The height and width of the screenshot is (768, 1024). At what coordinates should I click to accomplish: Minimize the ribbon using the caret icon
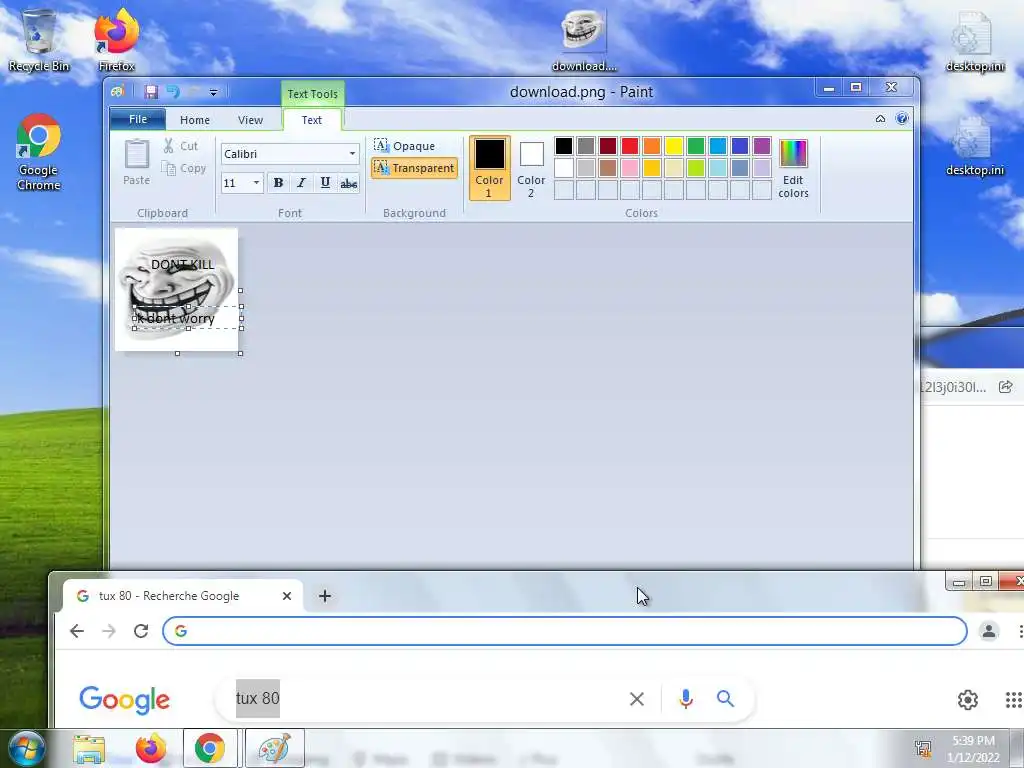pos(880,119)
